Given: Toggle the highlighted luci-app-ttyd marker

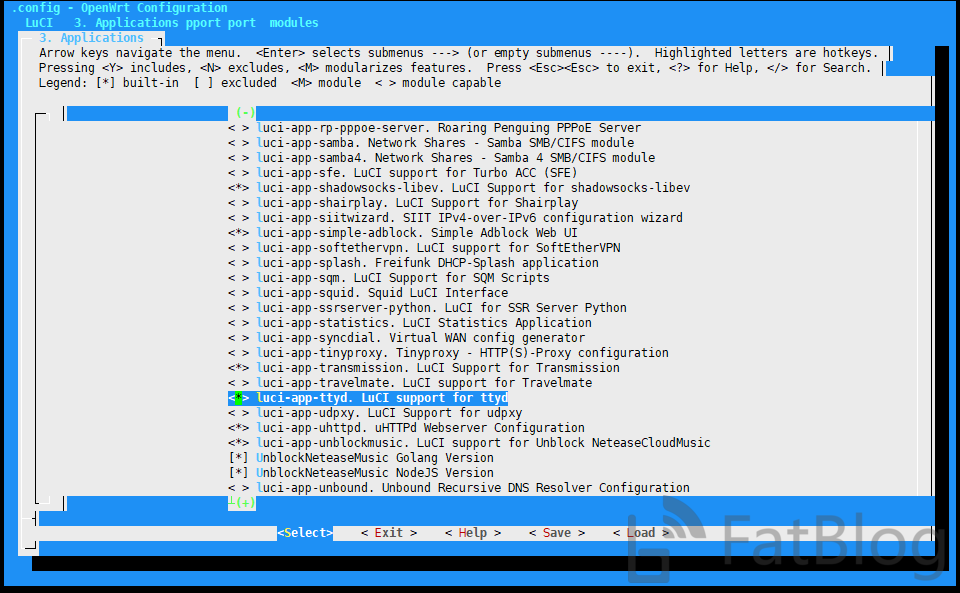Looking at the screenshot, I should click(239, 398).
